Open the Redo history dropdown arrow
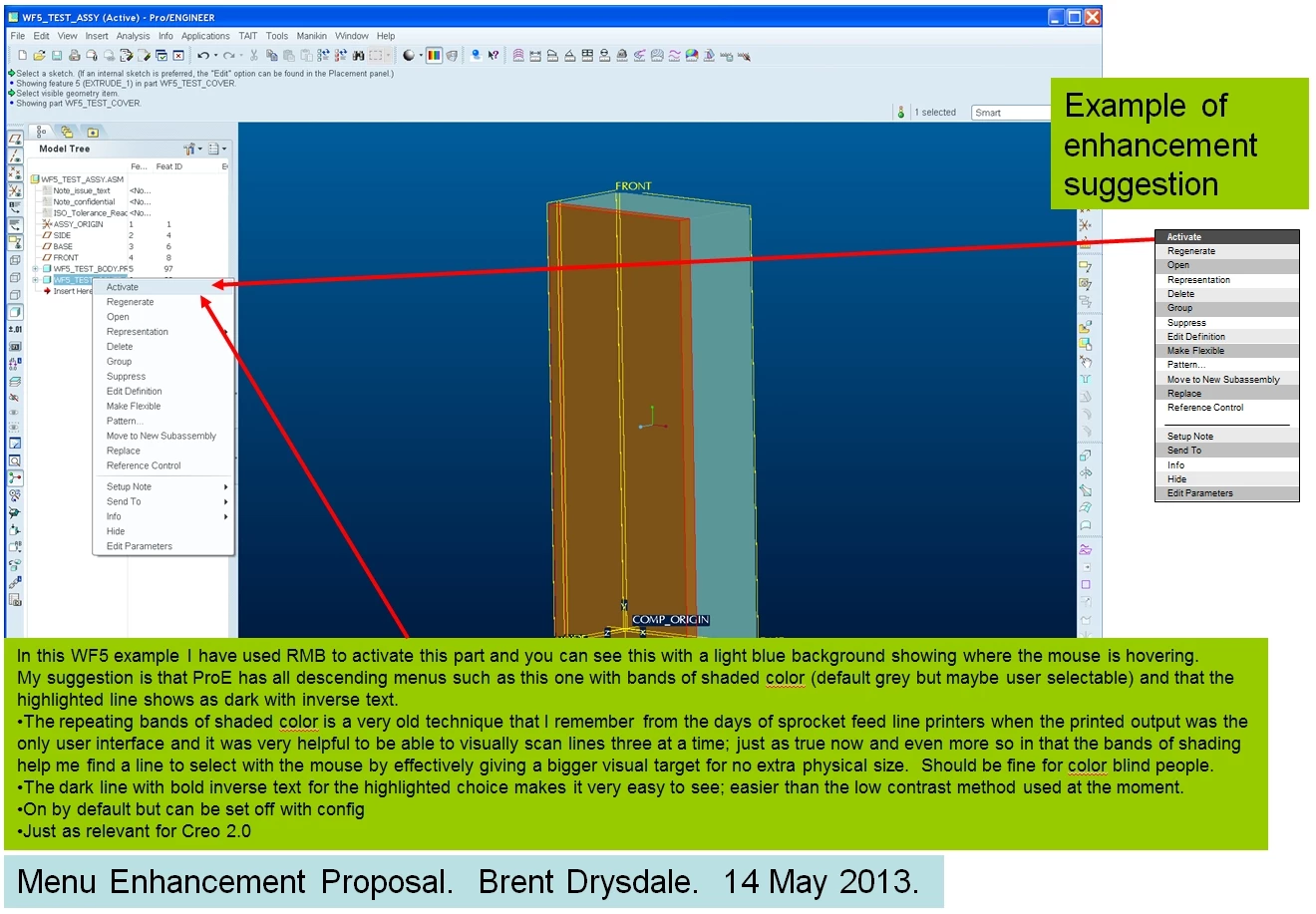 (x=241, y=56)
